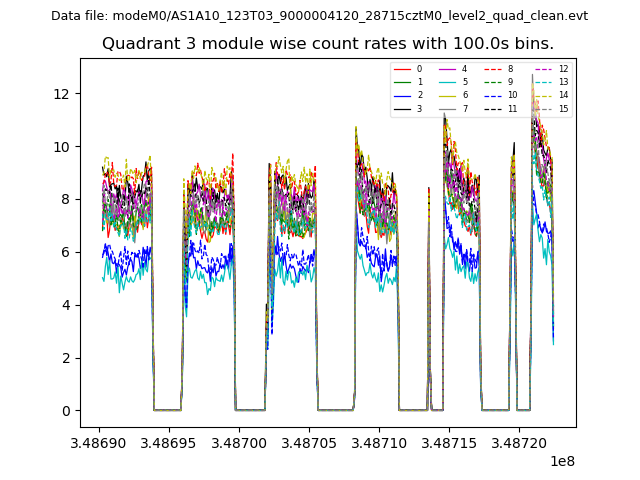Click the data file path text
Image resolution: width=640 pixels, height=480 pixels.
319,16
